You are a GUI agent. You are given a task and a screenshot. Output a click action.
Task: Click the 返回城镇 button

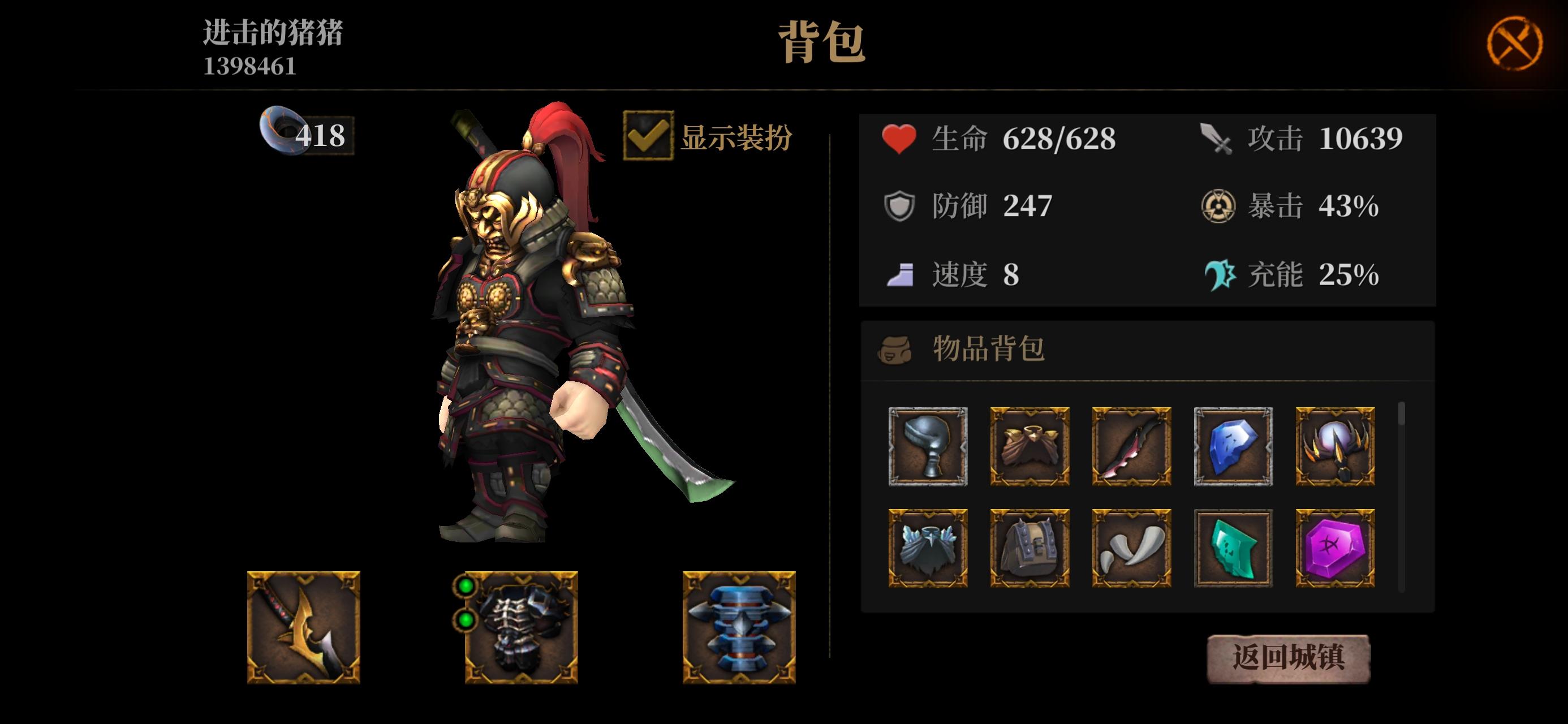click(x=1288, y=658)
